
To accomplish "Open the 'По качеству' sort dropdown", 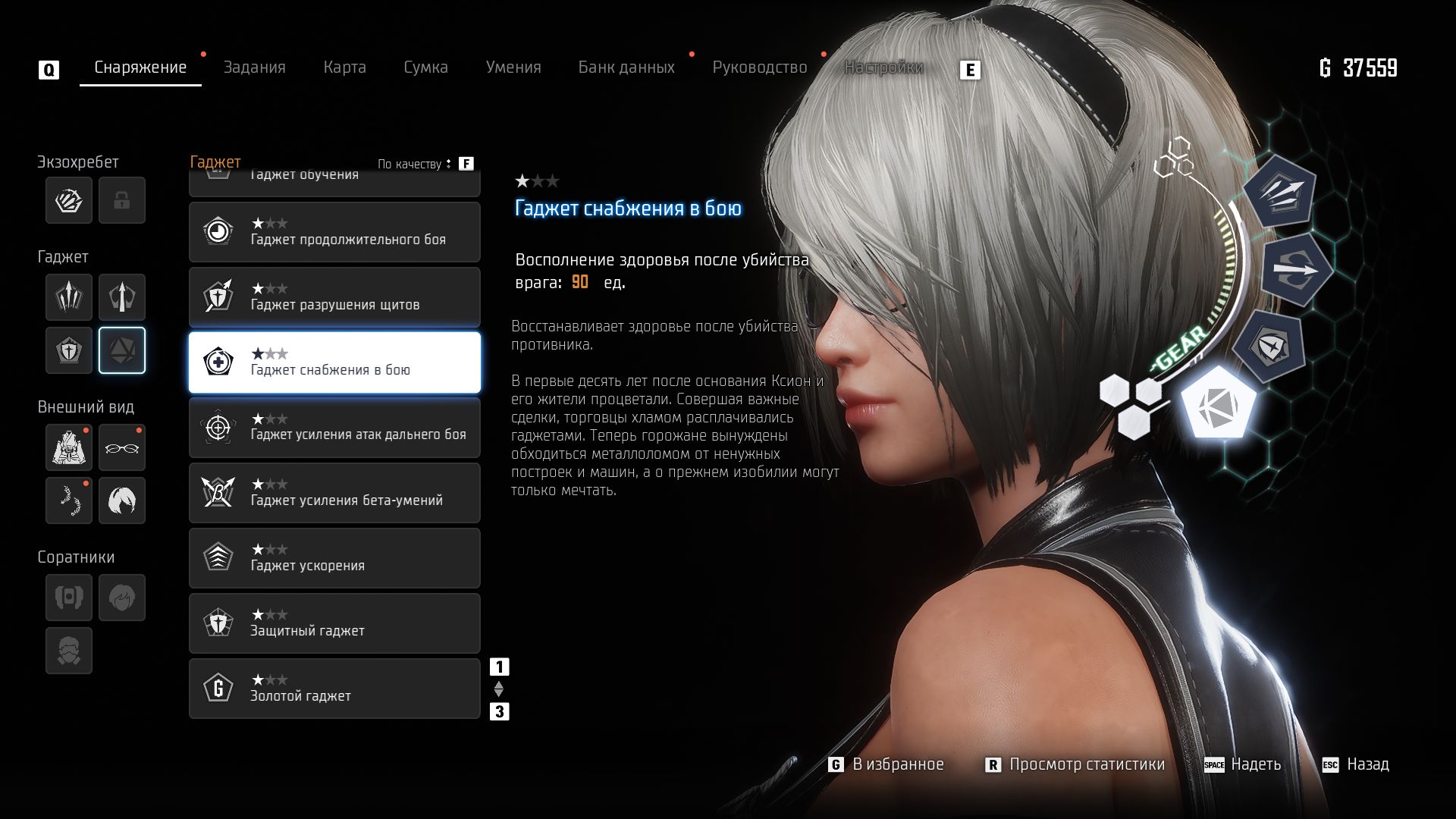I will pos(414,164).
